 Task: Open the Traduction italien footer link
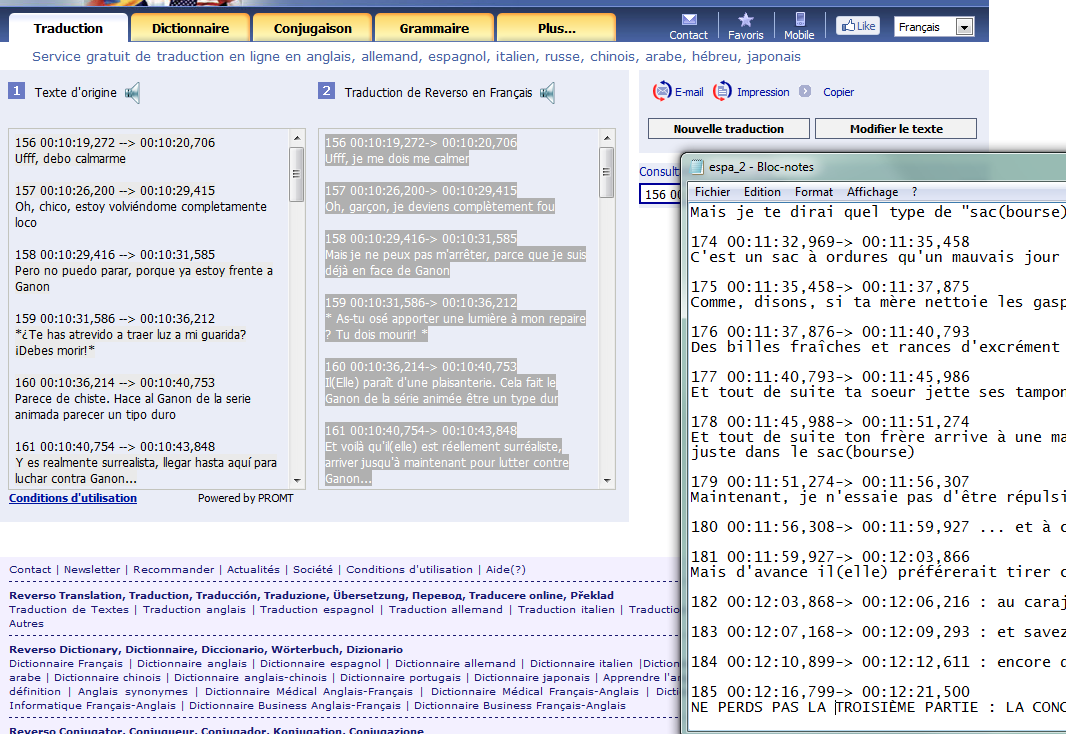(x=566, y=610)
